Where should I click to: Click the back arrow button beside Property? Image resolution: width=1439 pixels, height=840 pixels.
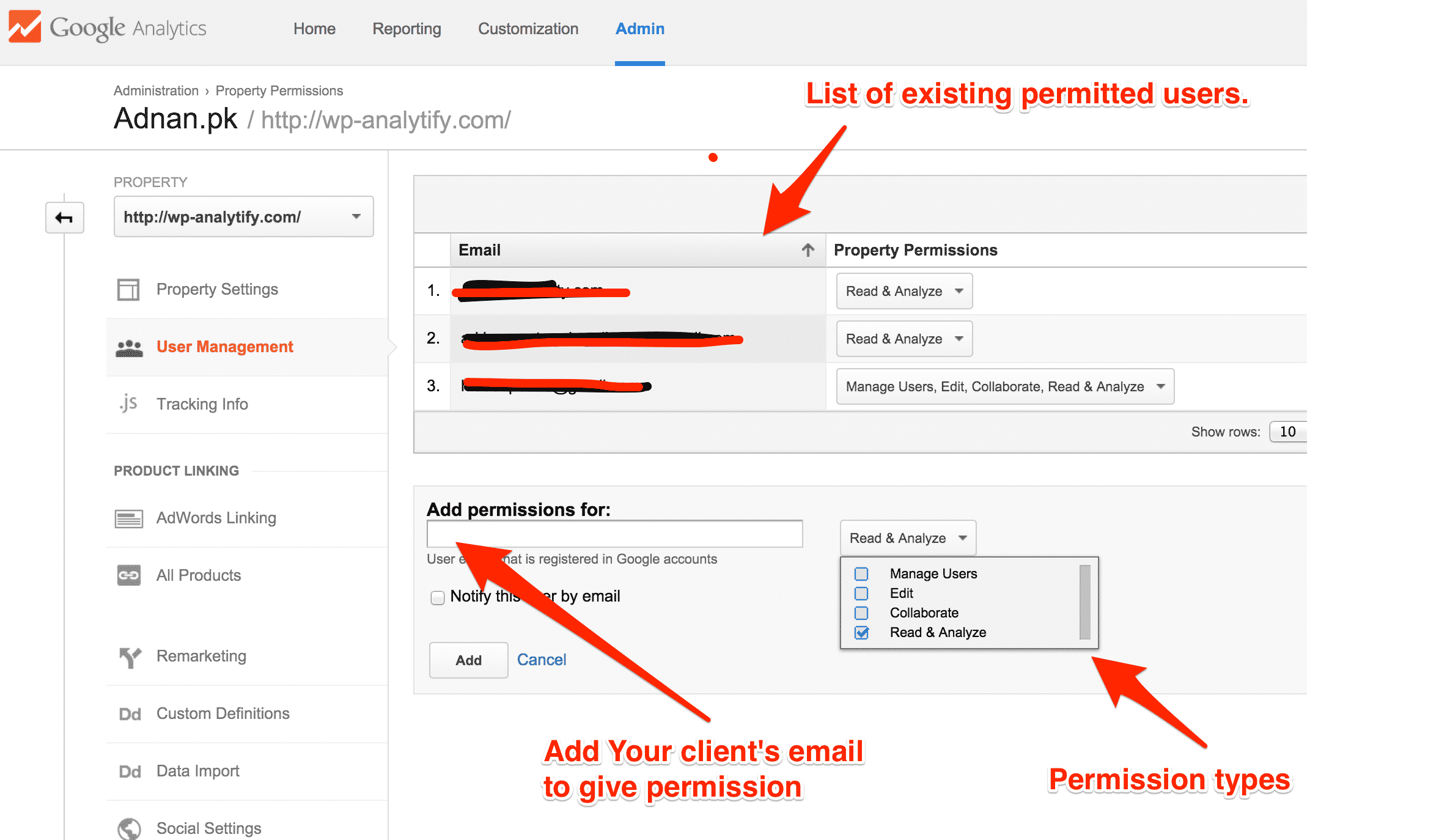pyautogui.click(x=64, y=218)
